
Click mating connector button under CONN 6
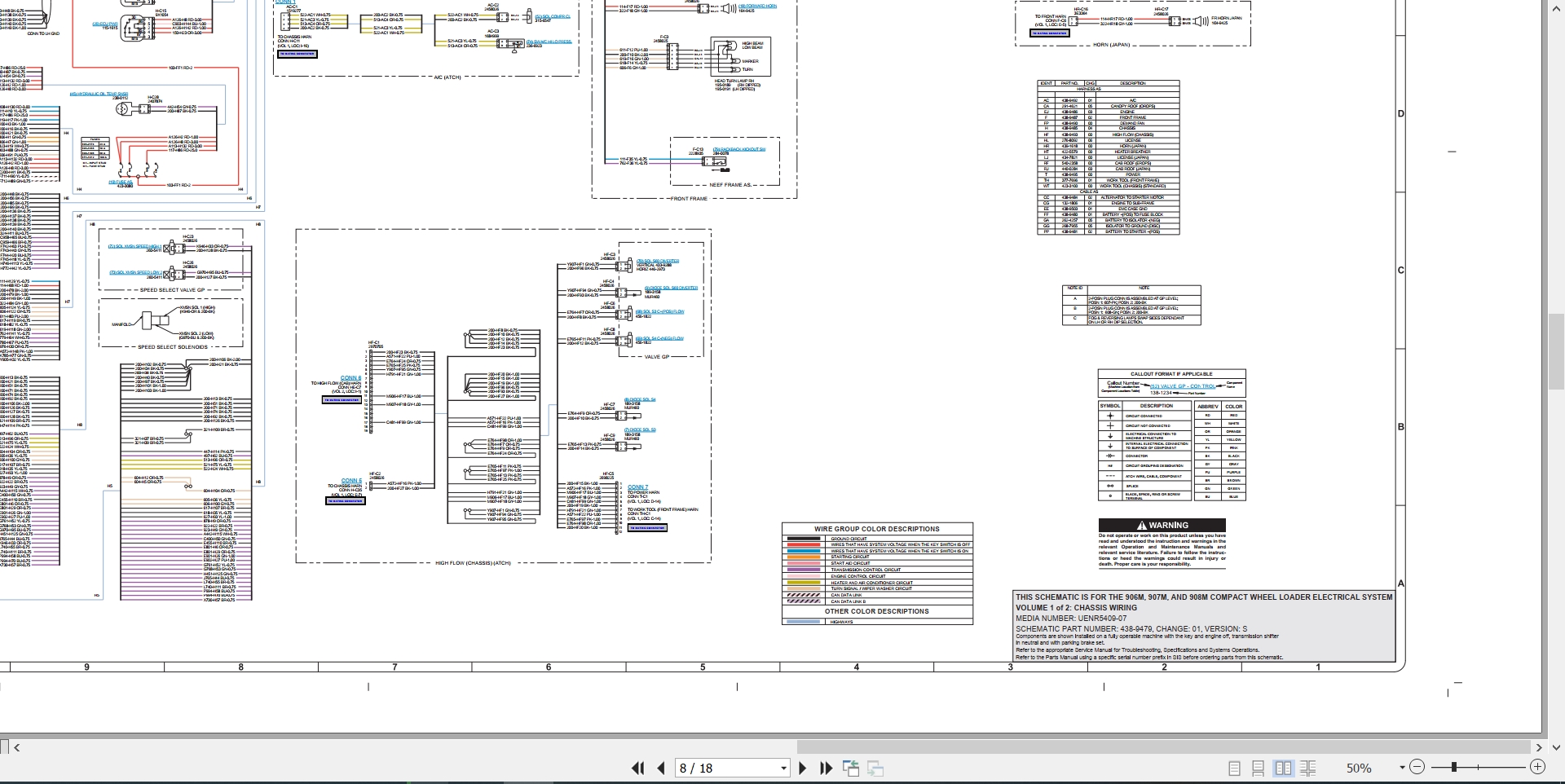point(346,501)
